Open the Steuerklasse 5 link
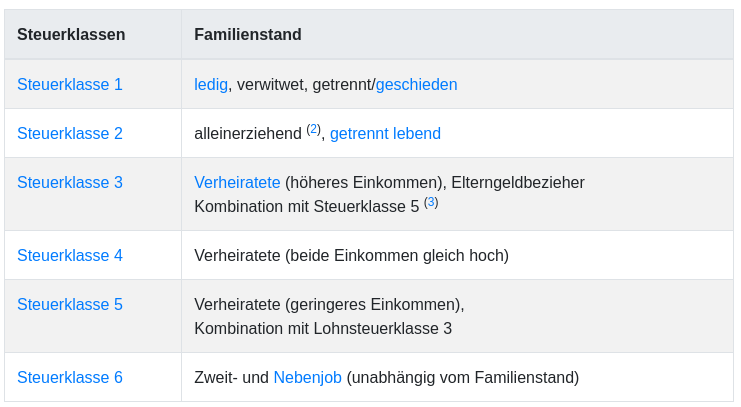 click(x=70, y=305)
